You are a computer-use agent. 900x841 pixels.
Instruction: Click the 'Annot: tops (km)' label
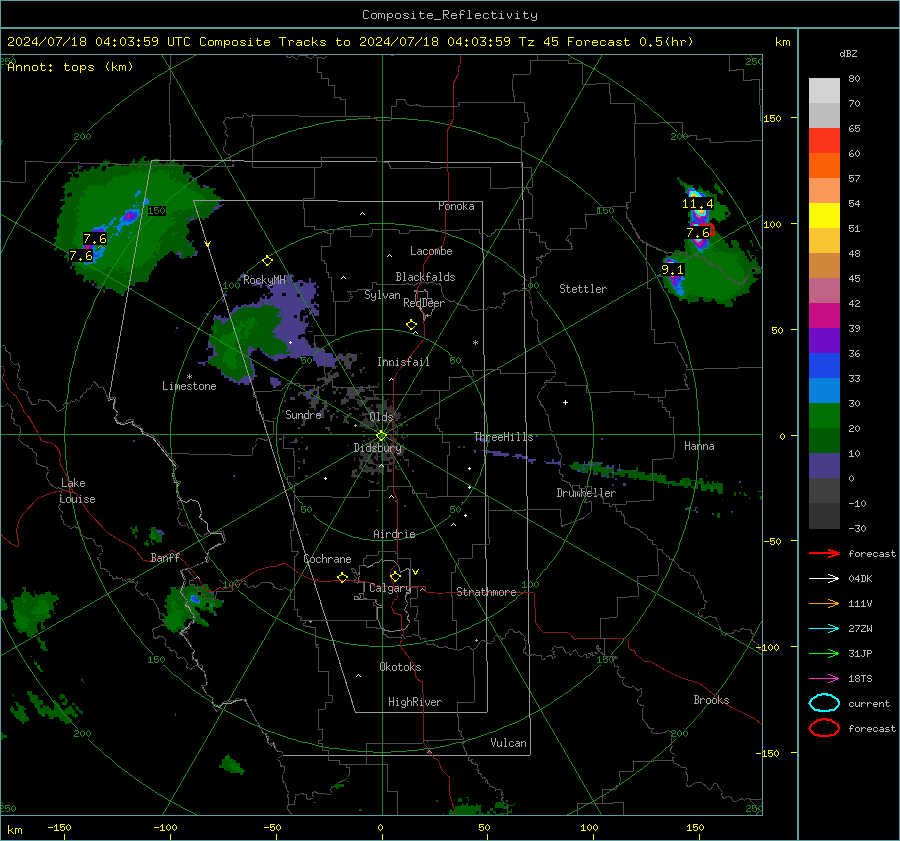(70, 67)
